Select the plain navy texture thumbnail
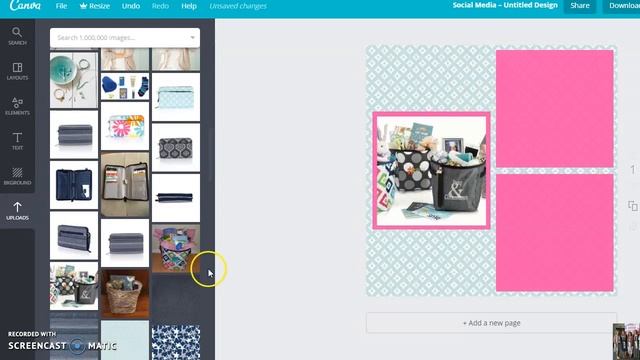Viewport: 640px width, 360px height. [x=176, y=299]
